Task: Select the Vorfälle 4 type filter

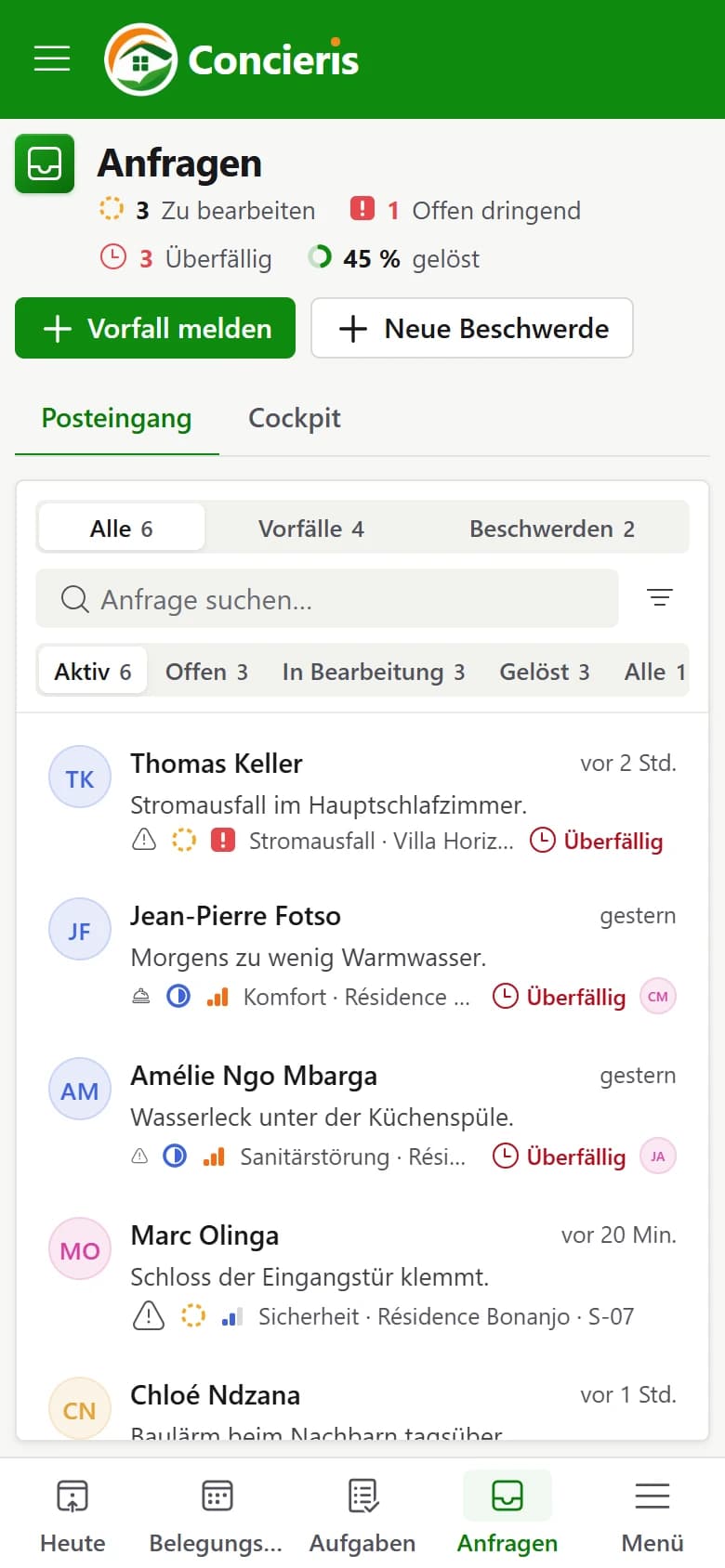Action: [x=311, y=528]
